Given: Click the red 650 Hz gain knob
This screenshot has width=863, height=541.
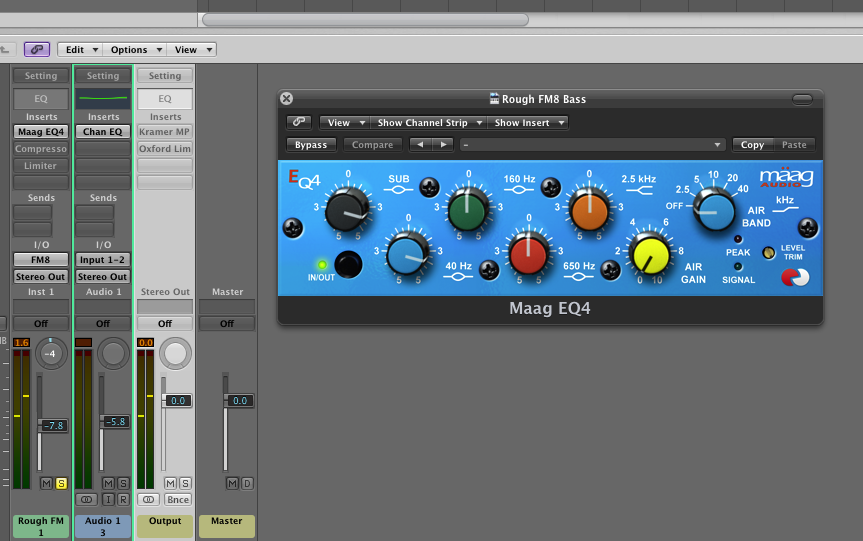Looking at the screenshot, I should [x=528, y=254].
